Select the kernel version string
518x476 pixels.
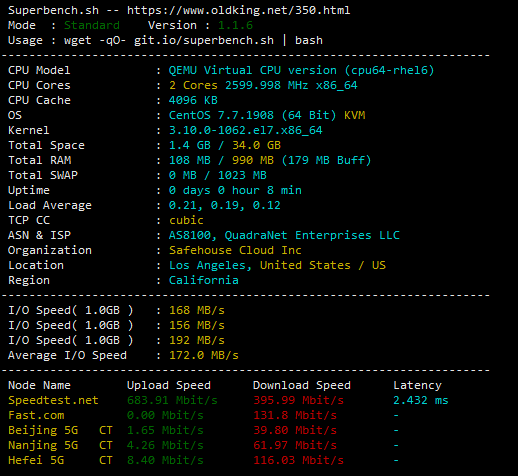246,130
